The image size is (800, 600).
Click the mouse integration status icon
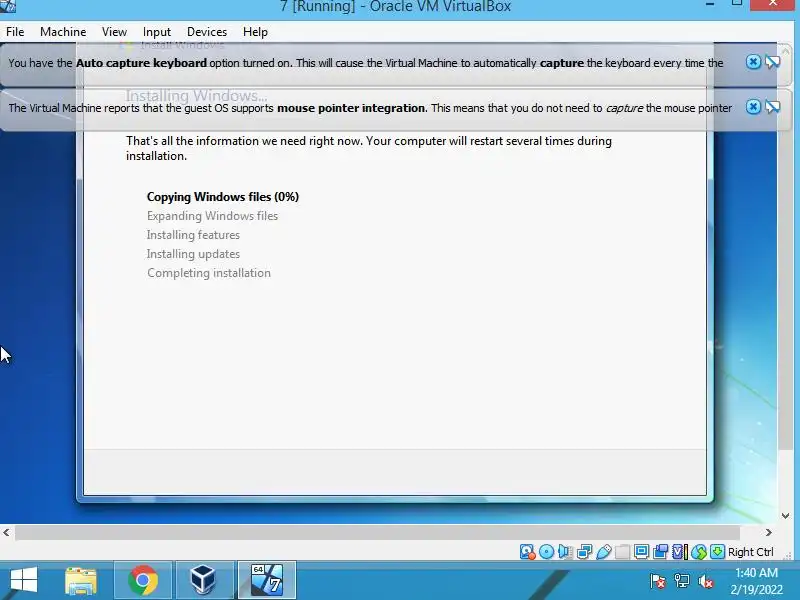699,552
